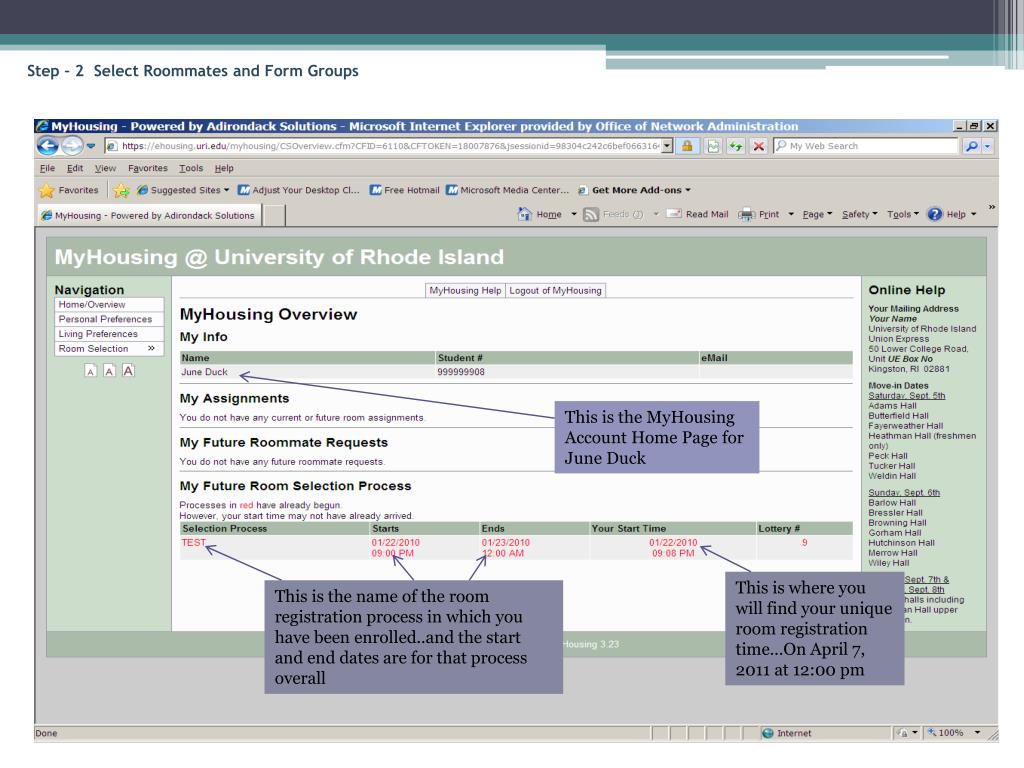Open the Edit menu

coord(74,168)
